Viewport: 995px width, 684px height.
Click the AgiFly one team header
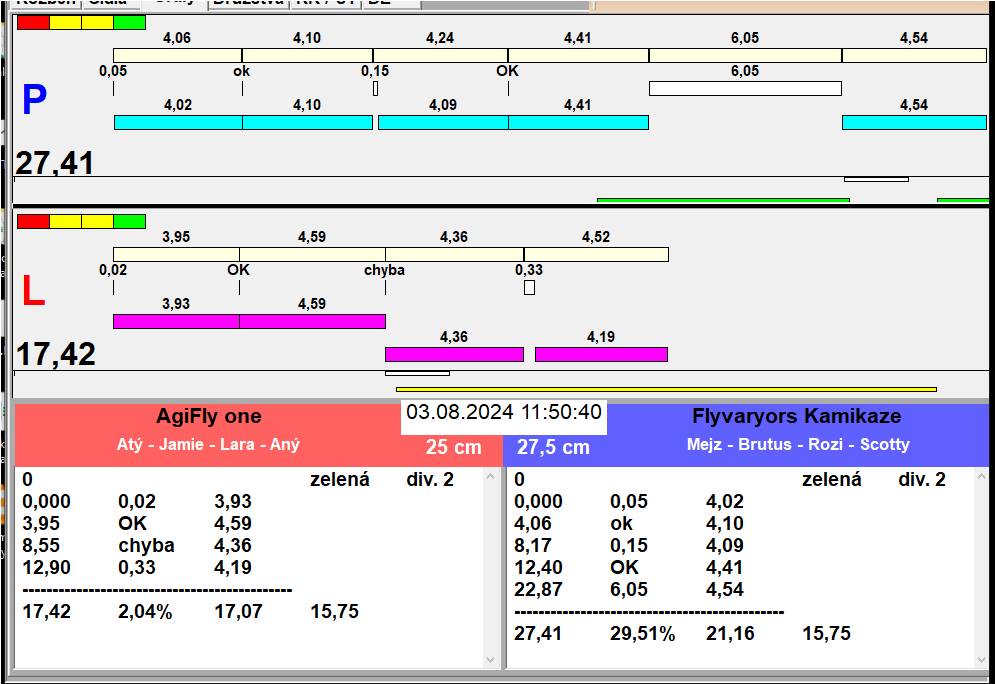[208, 417]
